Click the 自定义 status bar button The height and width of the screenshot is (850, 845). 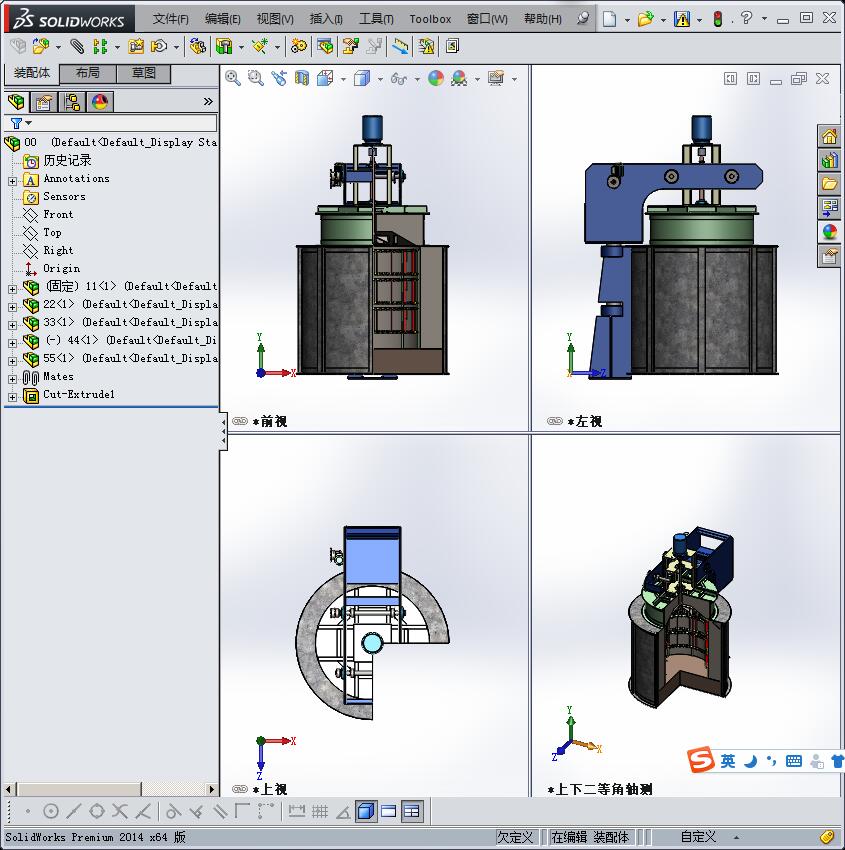(698, 837)
